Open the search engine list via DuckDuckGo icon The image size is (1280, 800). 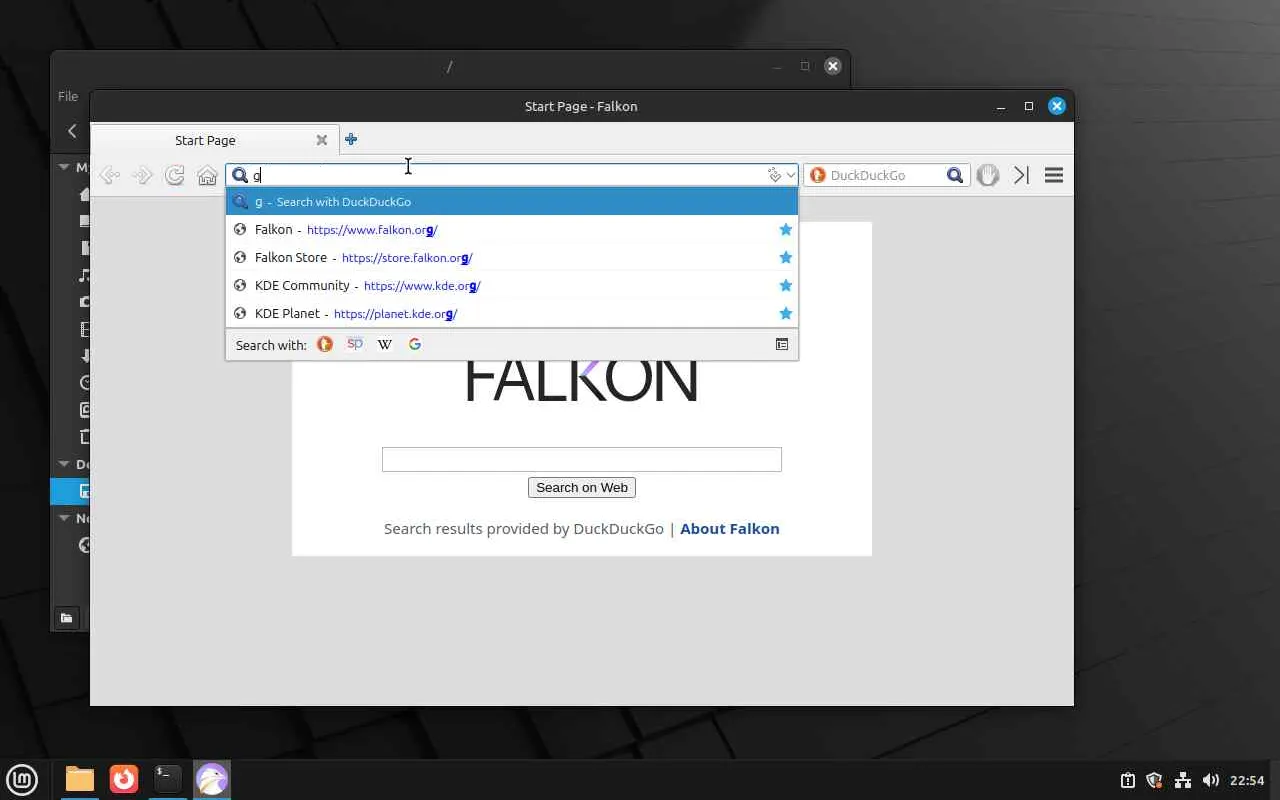(817, 175)
